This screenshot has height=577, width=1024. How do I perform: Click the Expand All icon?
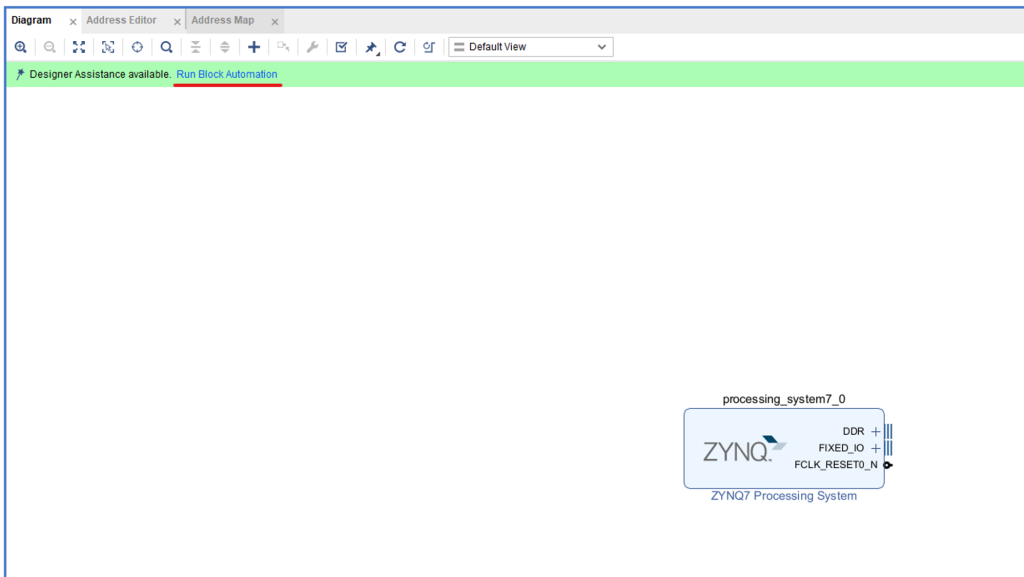(225, 47)
